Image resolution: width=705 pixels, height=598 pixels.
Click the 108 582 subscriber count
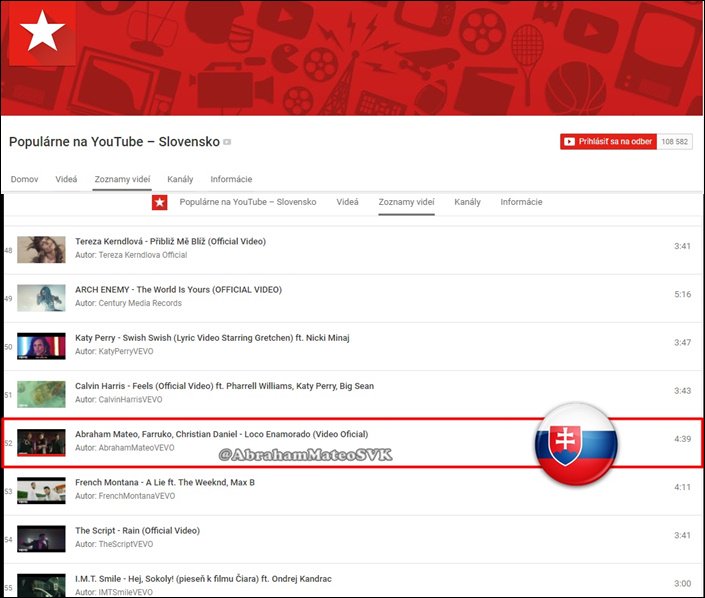(x=674, y=142)
